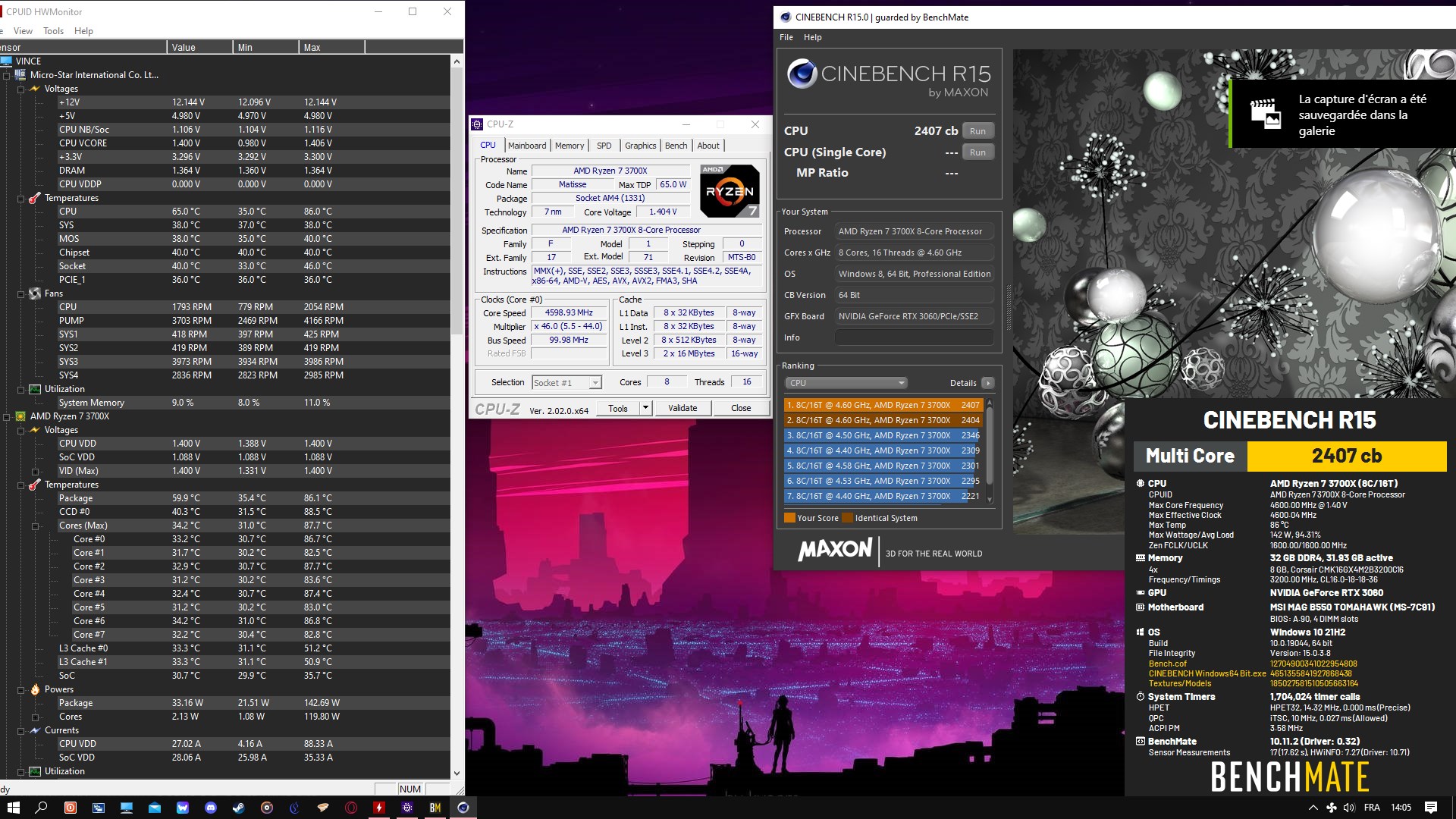This screenshot has width=1456, height=819.
Task: Collapse the Powers section
Action: click(x=21, y=689)
